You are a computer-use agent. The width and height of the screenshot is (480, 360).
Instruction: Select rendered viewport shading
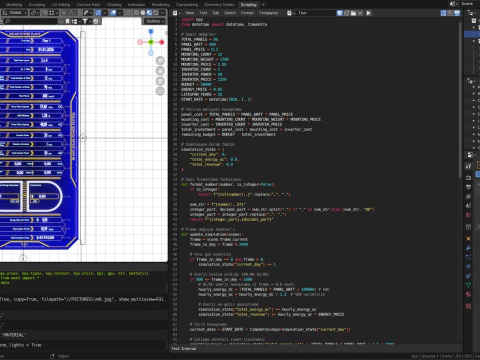tap(156, 13)
